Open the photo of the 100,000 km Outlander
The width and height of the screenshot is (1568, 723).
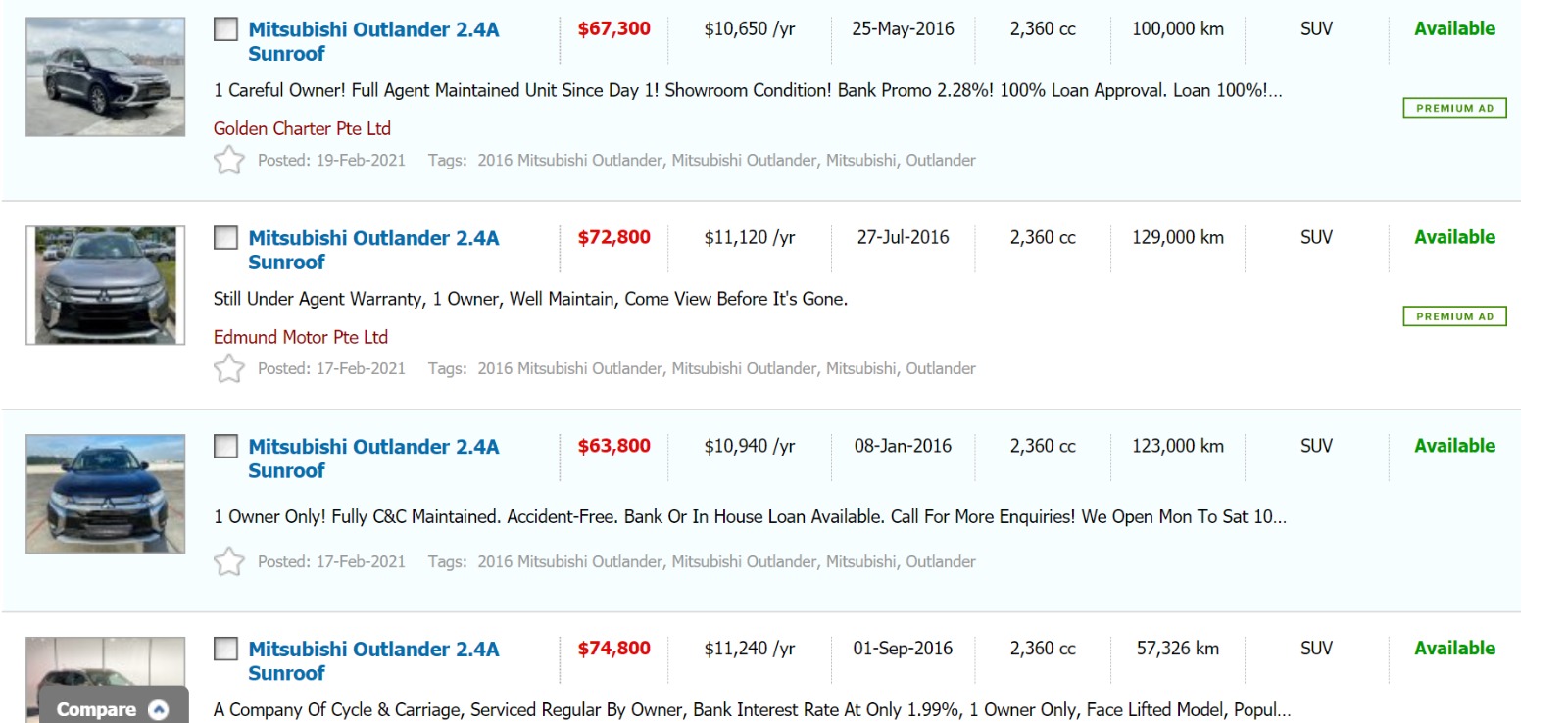[105, 76]
